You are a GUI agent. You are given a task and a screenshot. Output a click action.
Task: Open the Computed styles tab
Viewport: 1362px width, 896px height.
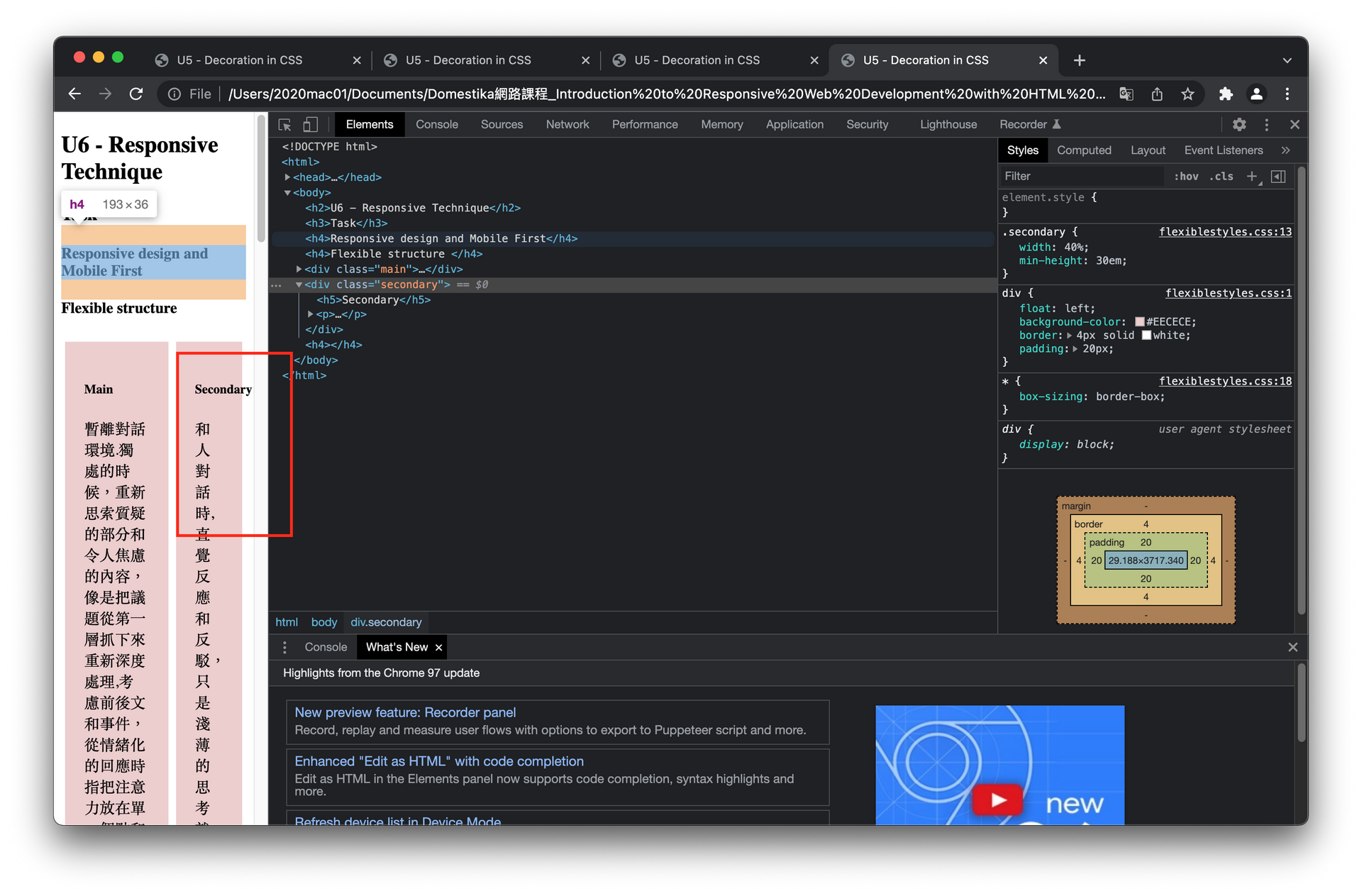(1083, 150)
